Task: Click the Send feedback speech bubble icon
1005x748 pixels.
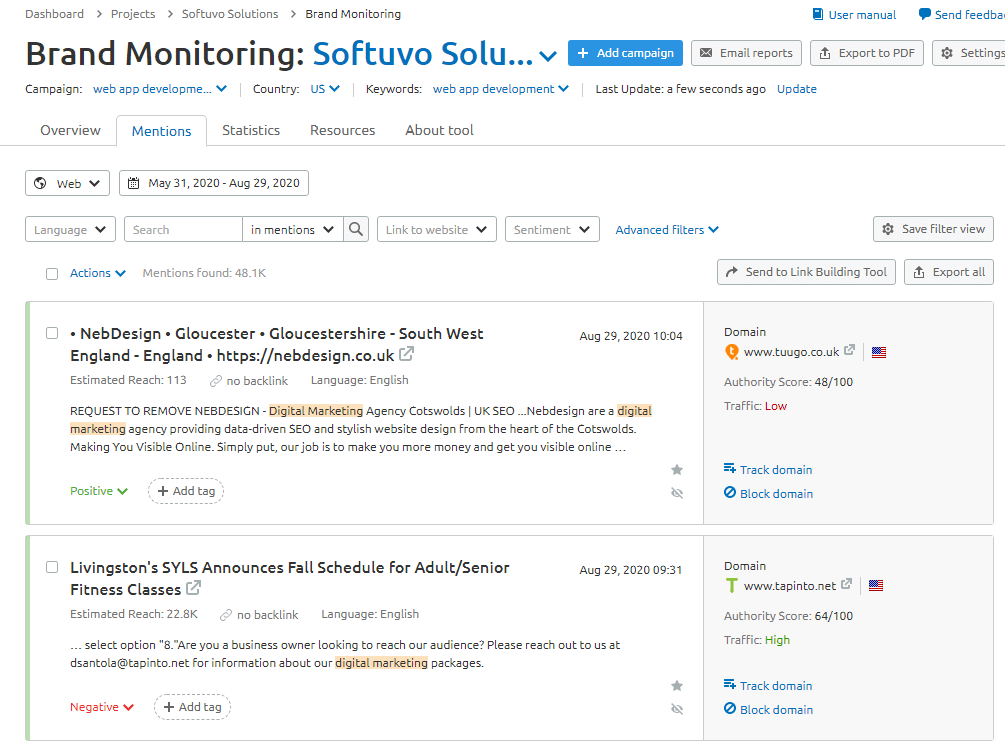Action: point(924,14)
